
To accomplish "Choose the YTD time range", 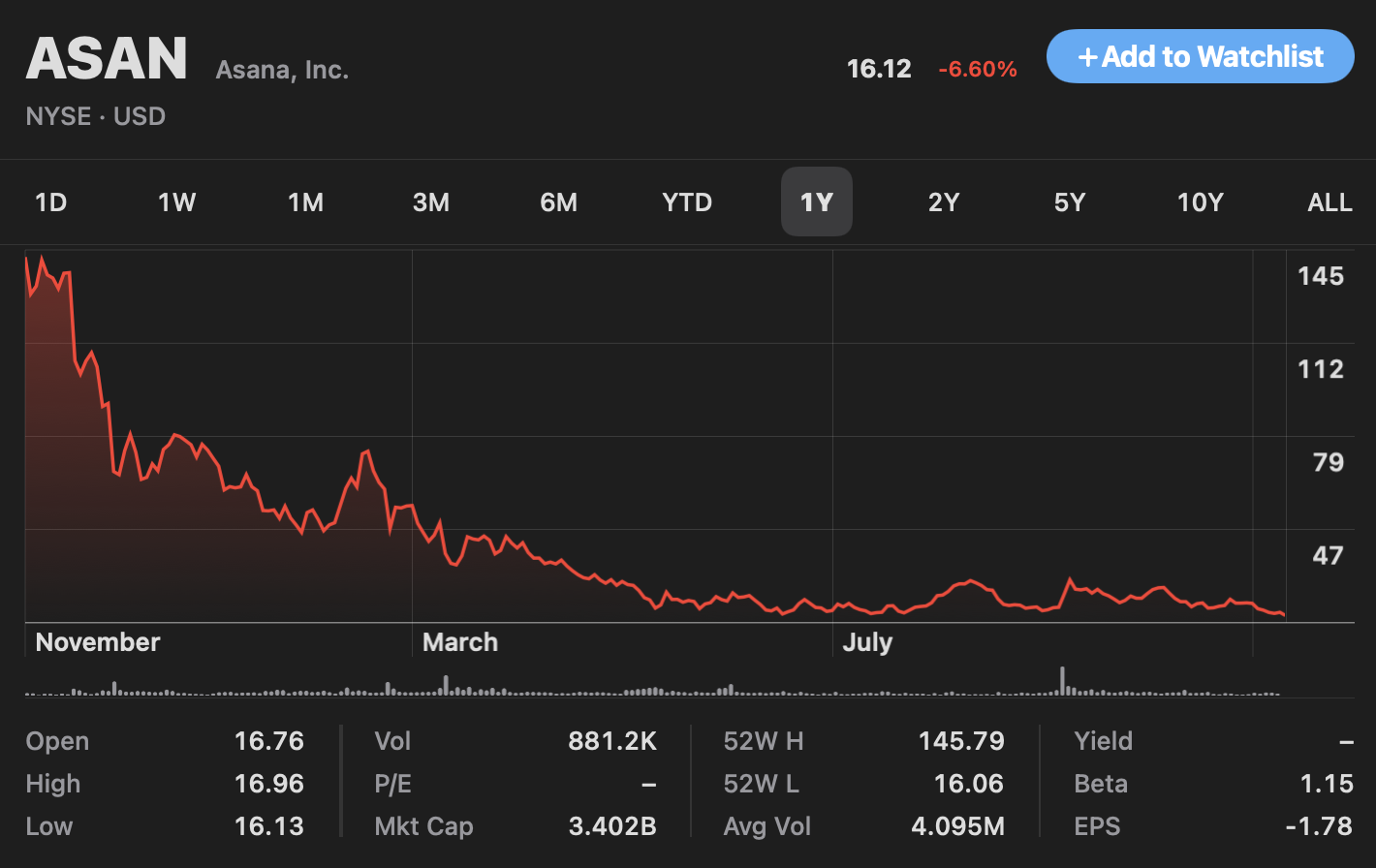I will [x=687, y=202].
